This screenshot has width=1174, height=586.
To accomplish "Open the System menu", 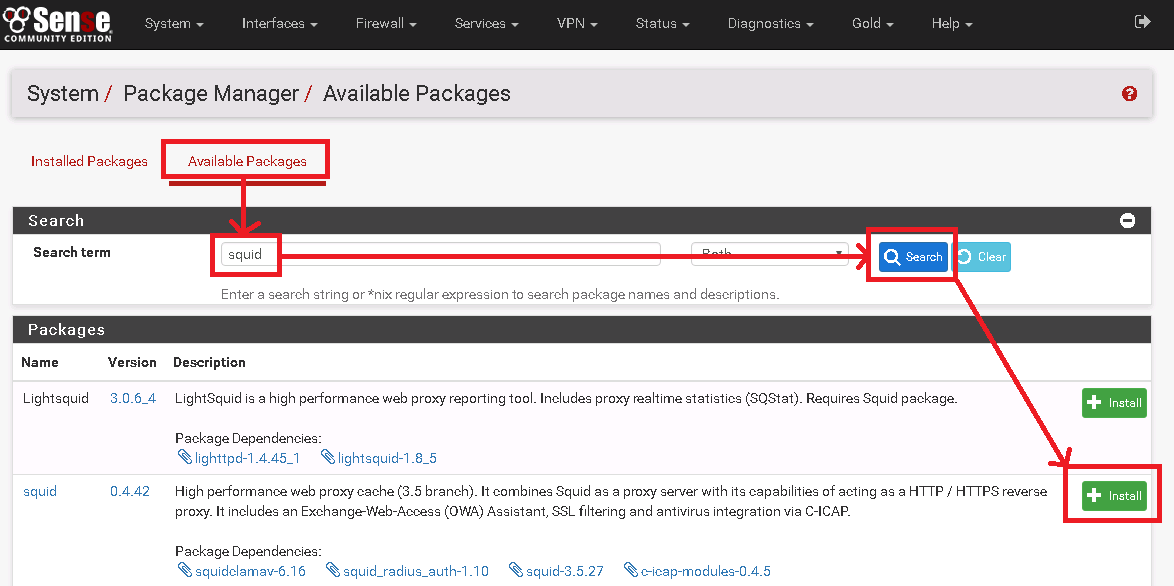I will pyautogui.click(x=174, y=23).
